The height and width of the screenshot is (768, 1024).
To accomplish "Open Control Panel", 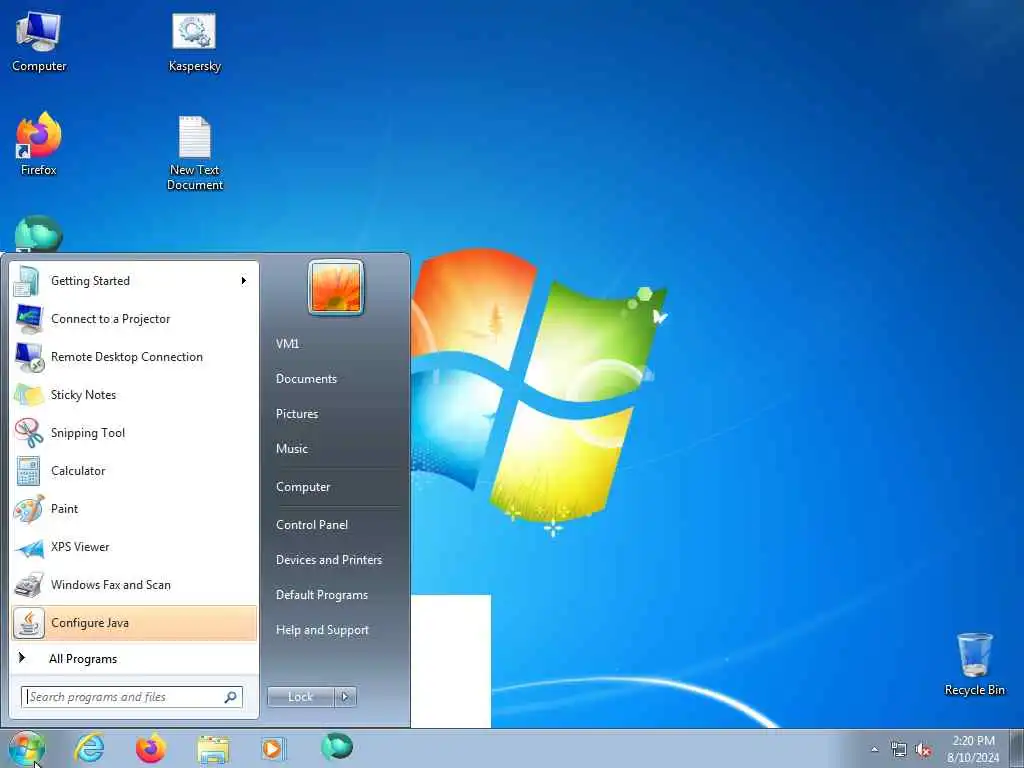I will (x=312, y=525).
